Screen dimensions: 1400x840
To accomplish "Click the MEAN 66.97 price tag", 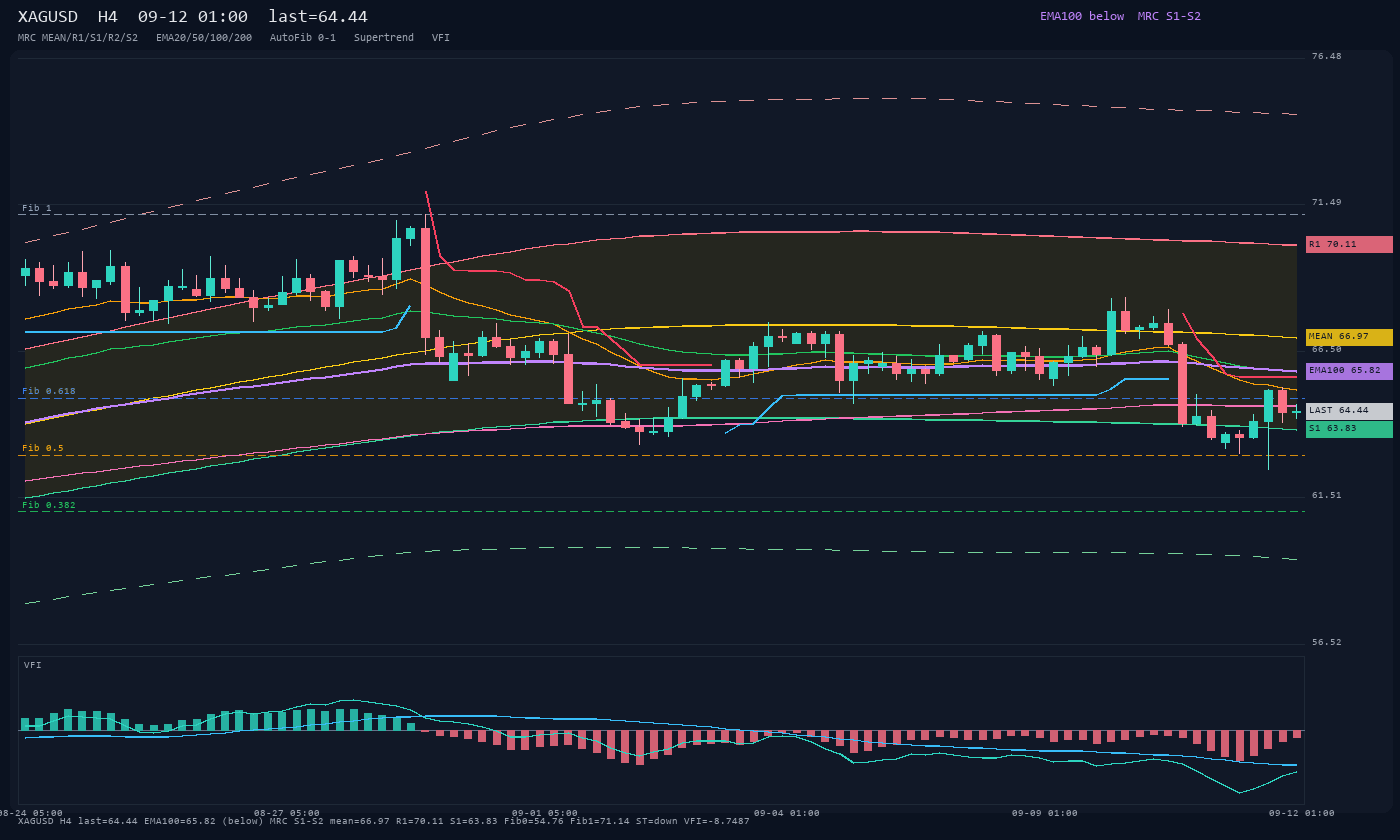I will click(1349, 337).
